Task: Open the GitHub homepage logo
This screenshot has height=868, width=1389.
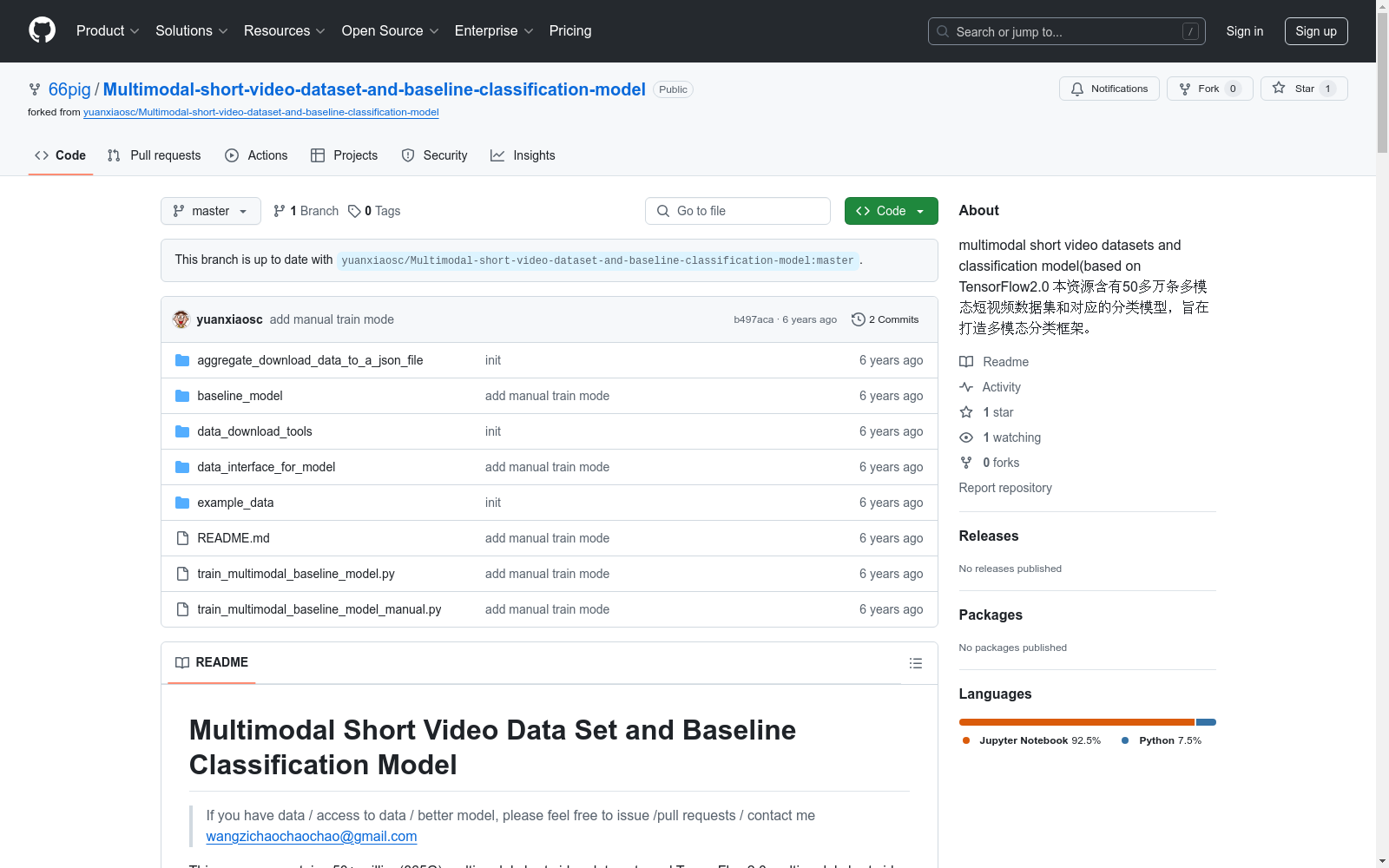Action: point(42,30)
